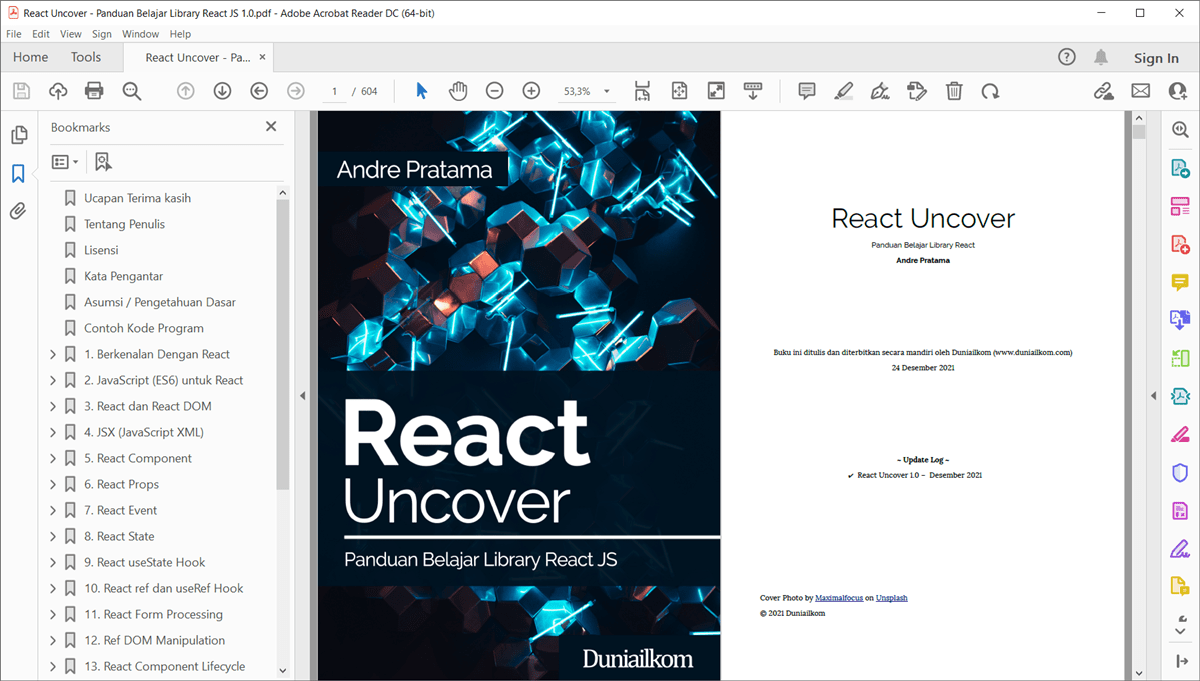The height and width of the screenshot is (681, 1200).
Task: Expand the 11. React Form Processing bookmark
Action: tap(53, 614)
